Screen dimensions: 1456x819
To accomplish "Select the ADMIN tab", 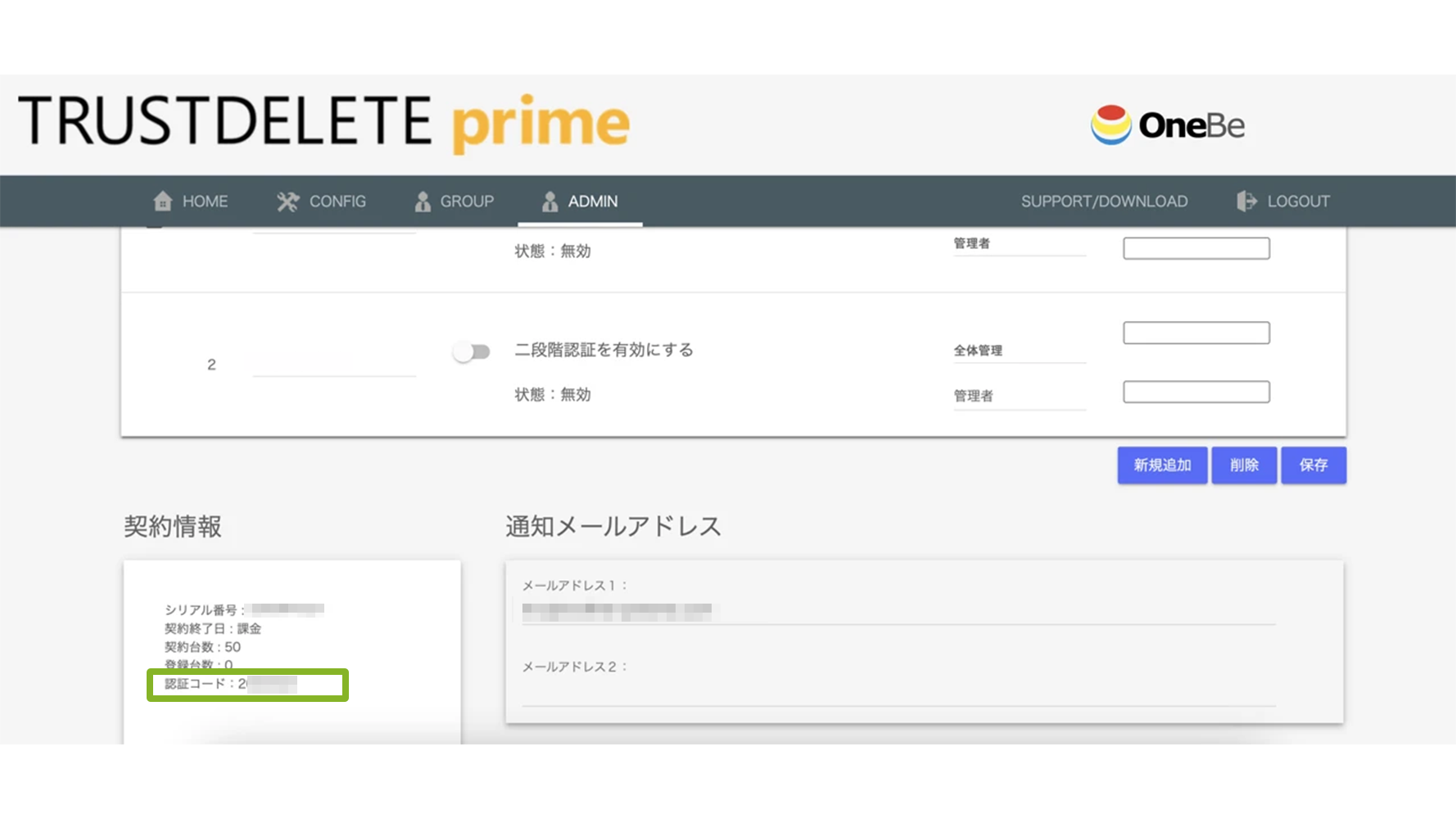I will (x=581, y=201).
